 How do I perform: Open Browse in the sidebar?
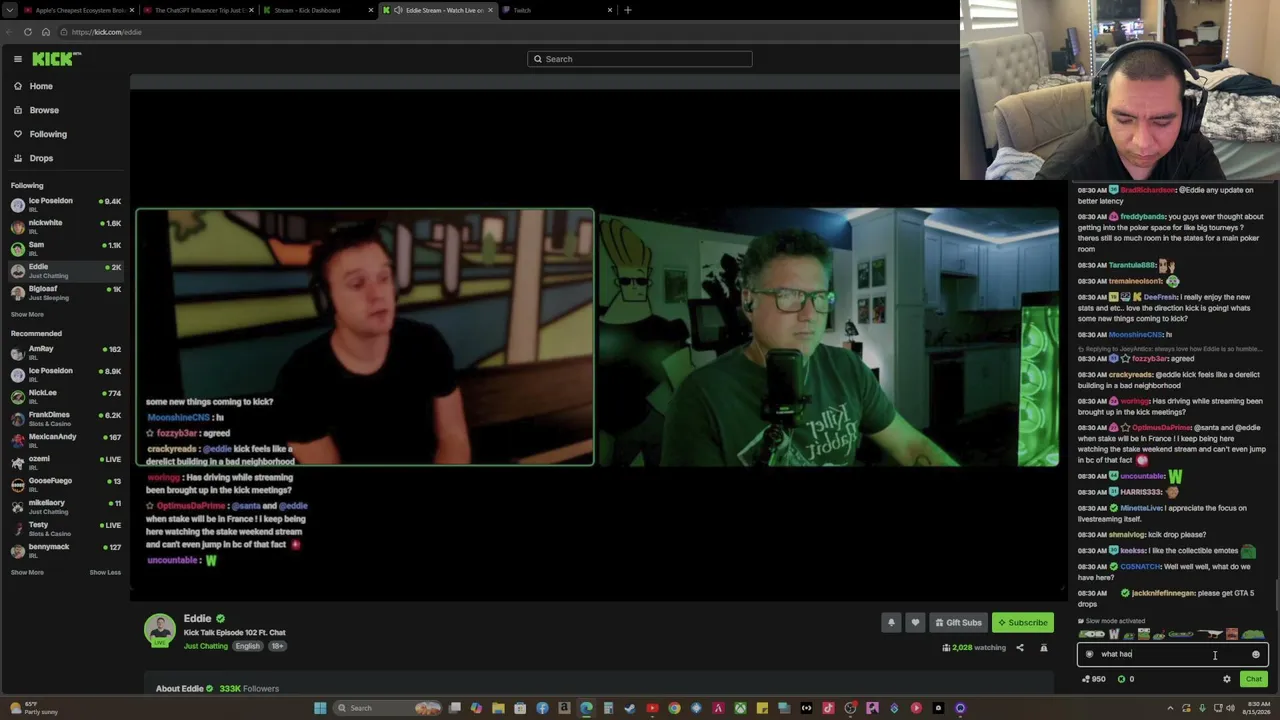[x=44, y=110]
